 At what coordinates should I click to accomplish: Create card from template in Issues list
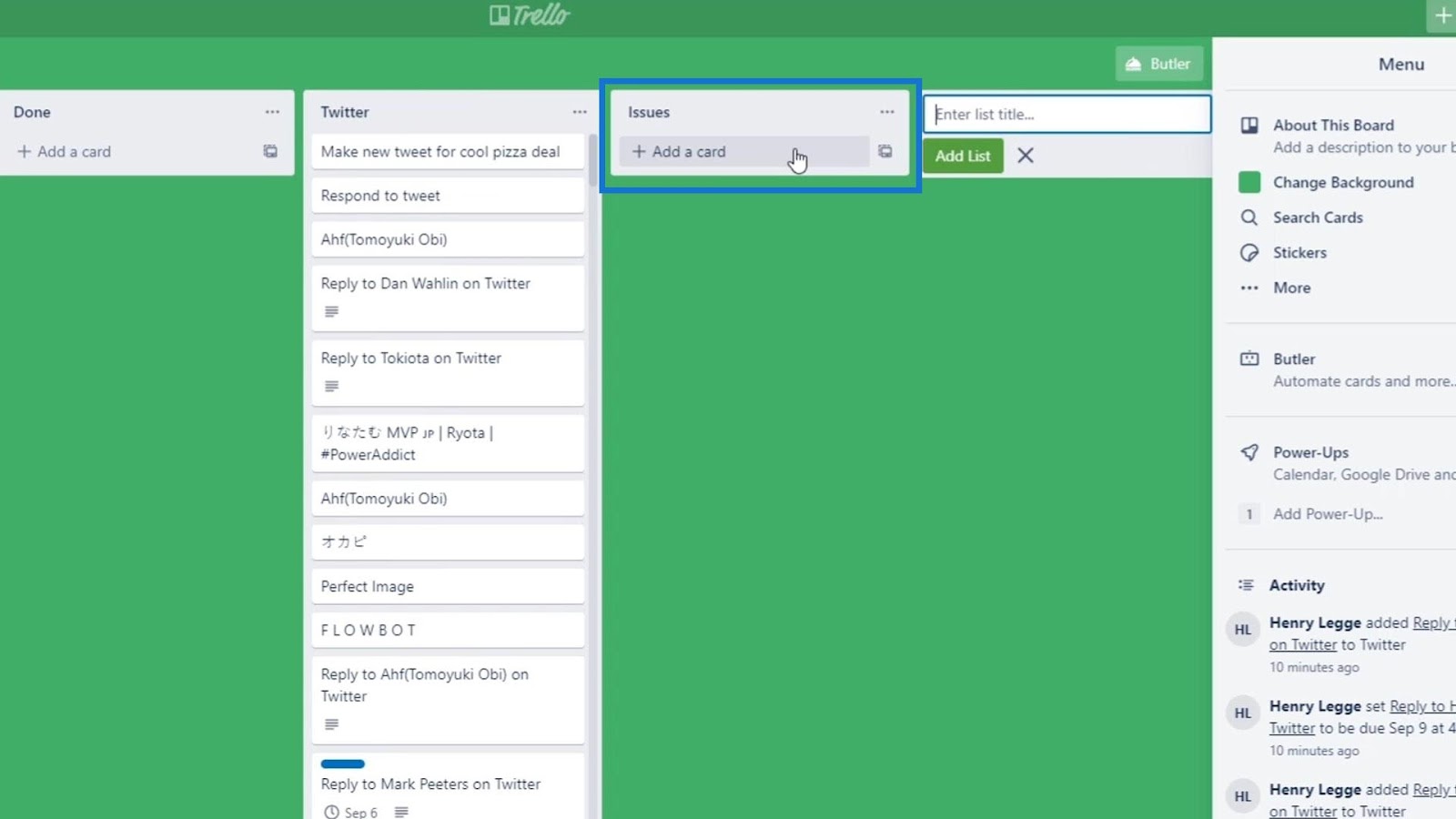pyautogui.click(x=885, y=152)
